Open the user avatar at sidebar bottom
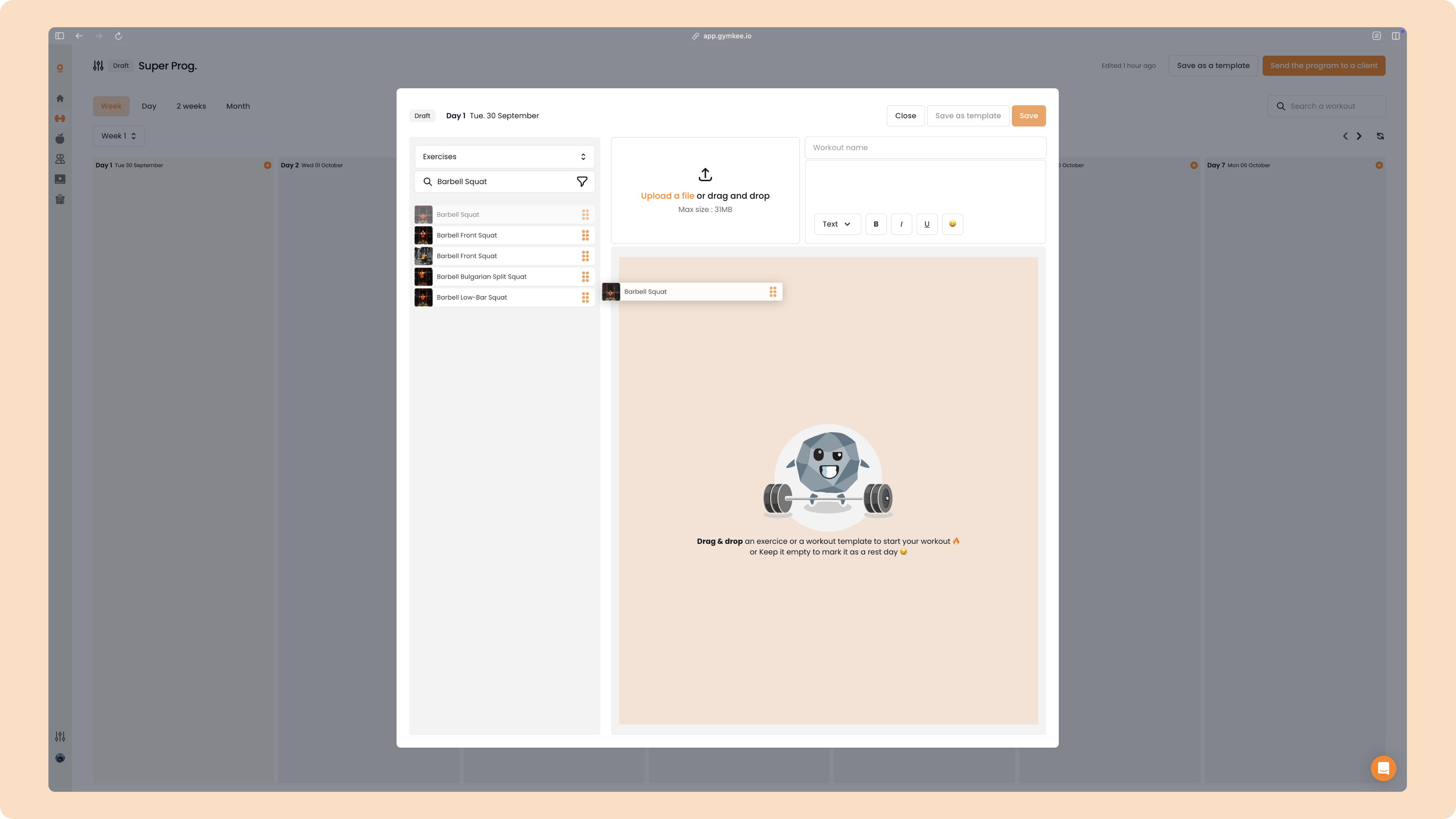The height and width of the screenshot is (819, 1456). [x=60, y=758]
